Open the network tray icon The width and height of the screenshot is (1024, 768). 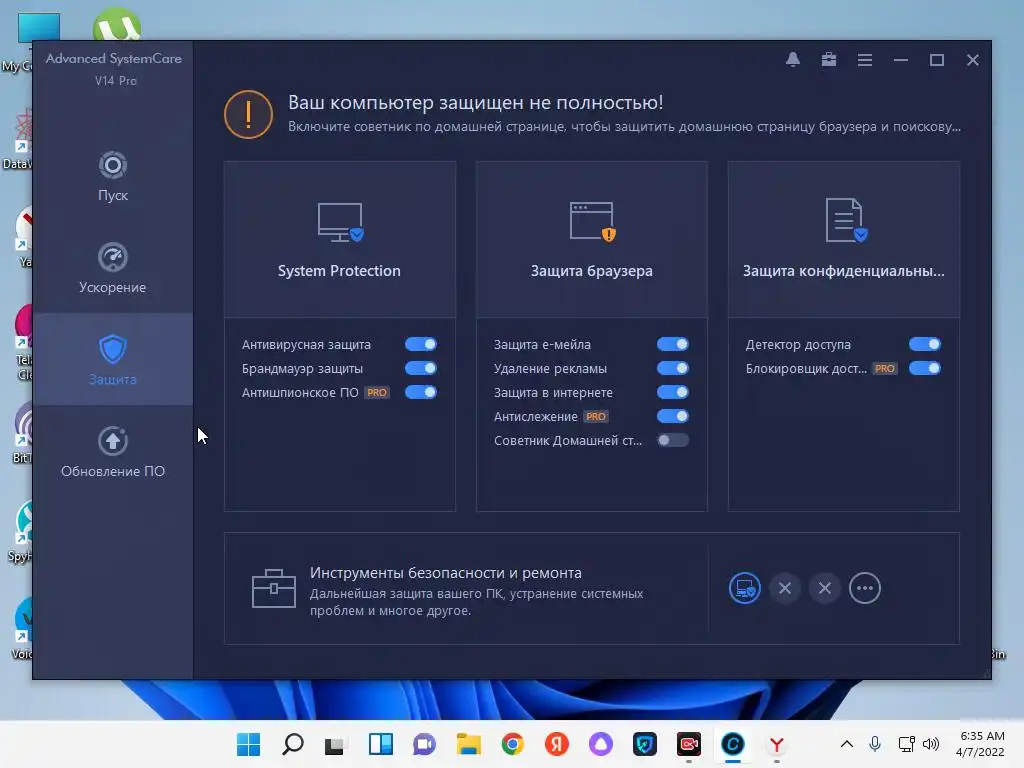pyautogui.click(x=906, y=744)
